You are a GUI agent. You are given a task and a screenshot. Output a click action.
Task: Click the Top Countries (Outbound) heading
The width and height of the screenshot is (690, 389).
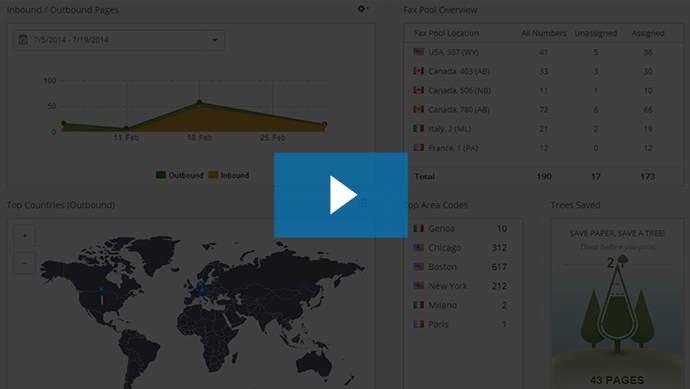tap(61, 205)
